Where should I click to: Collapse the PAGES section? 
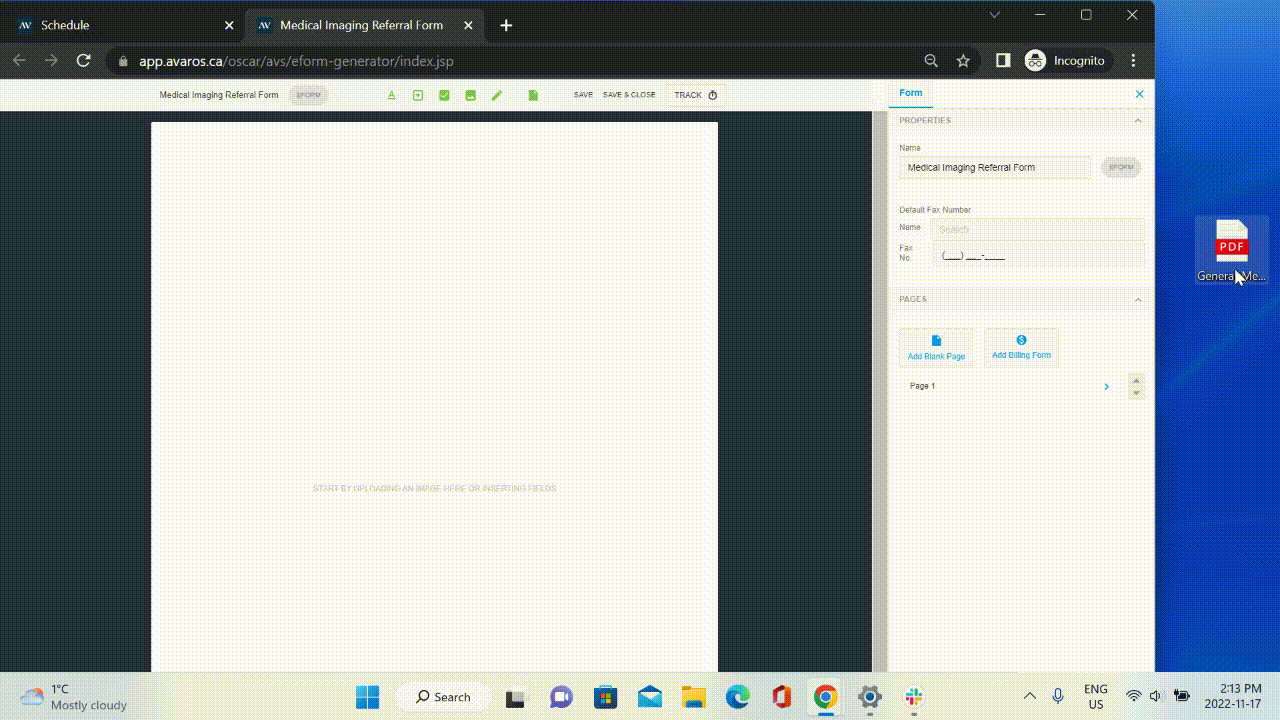pos(1137,299)
